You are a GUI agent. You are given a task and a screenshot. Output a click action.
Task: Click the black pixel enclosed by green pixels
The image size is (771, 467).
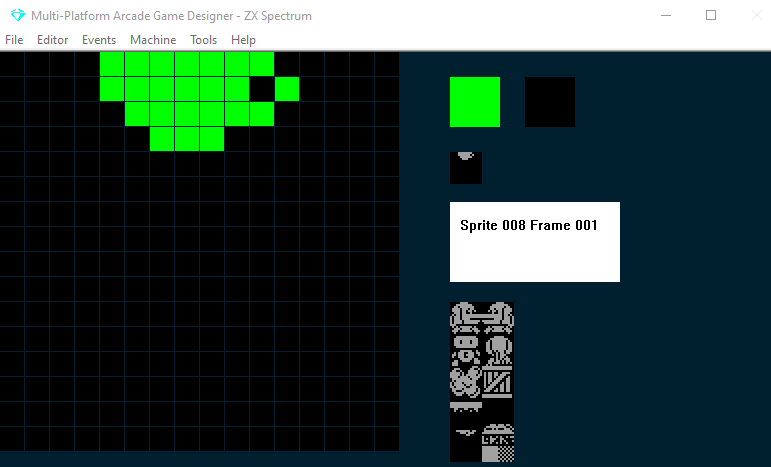[262, 89]
